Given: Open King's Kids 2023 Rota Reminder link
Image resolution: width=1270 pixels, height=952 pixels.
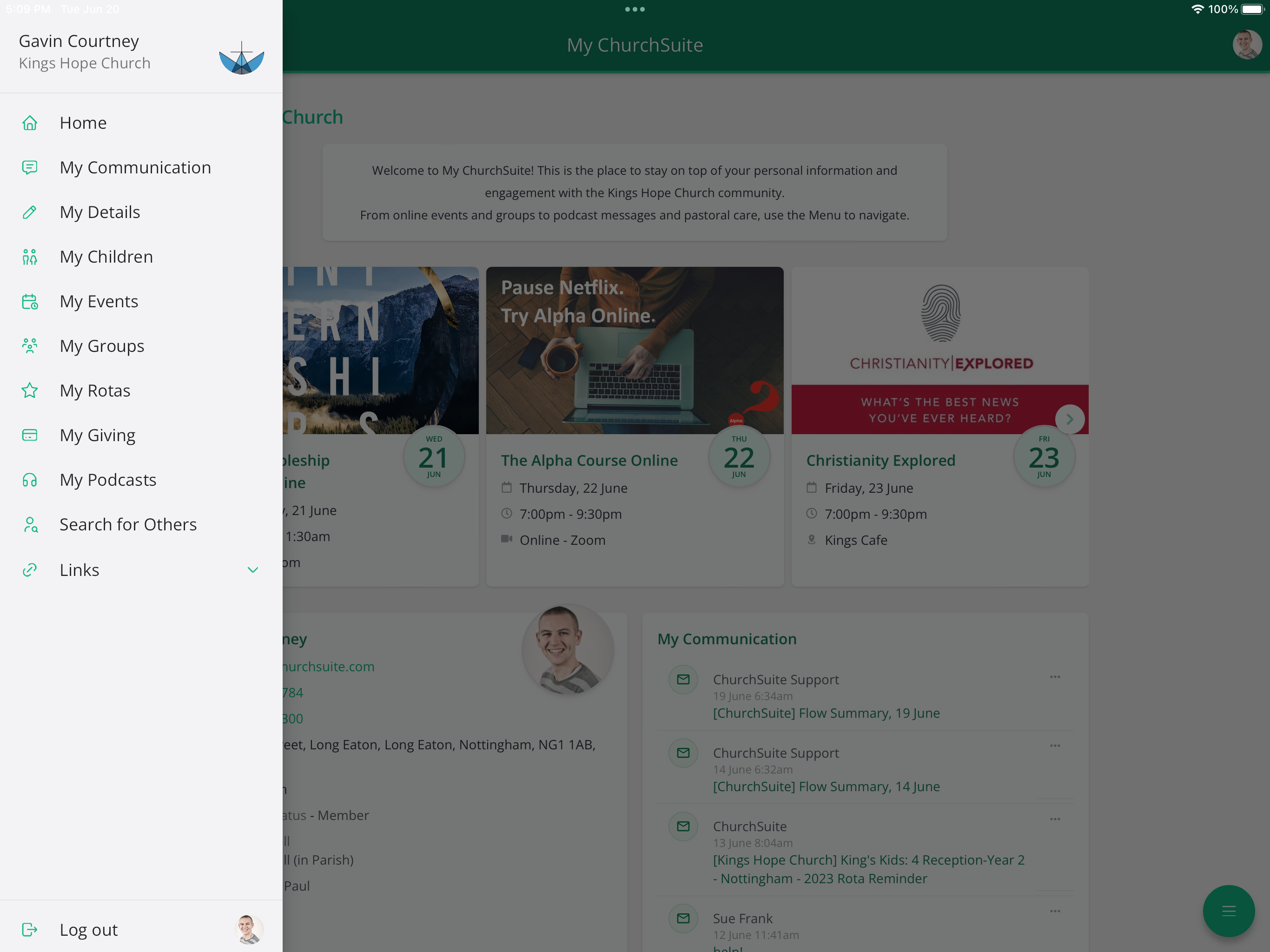Looking at the screenshot, I should click(869, 869).
